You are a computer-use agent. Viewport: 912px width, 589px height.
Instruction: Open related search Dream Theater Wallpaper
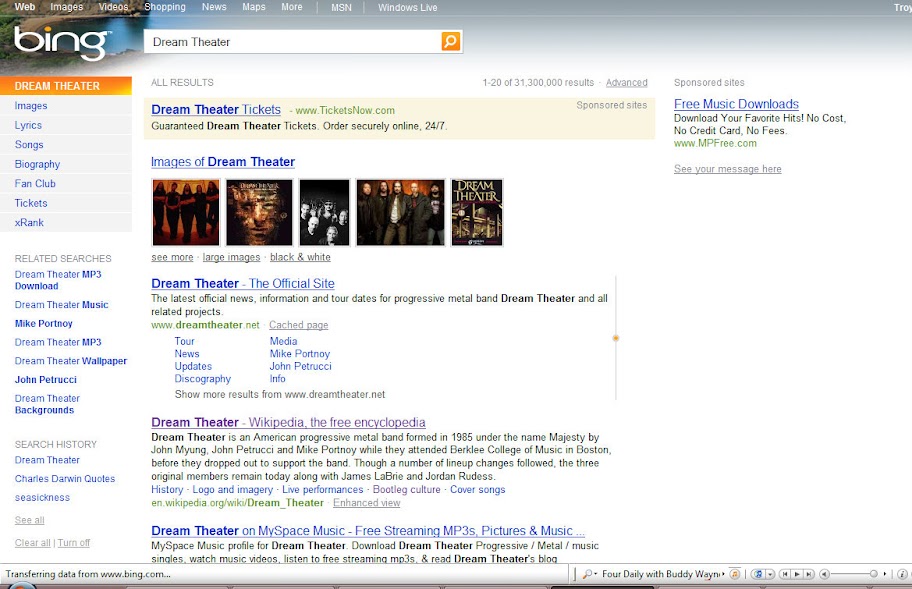pos(71,361)
